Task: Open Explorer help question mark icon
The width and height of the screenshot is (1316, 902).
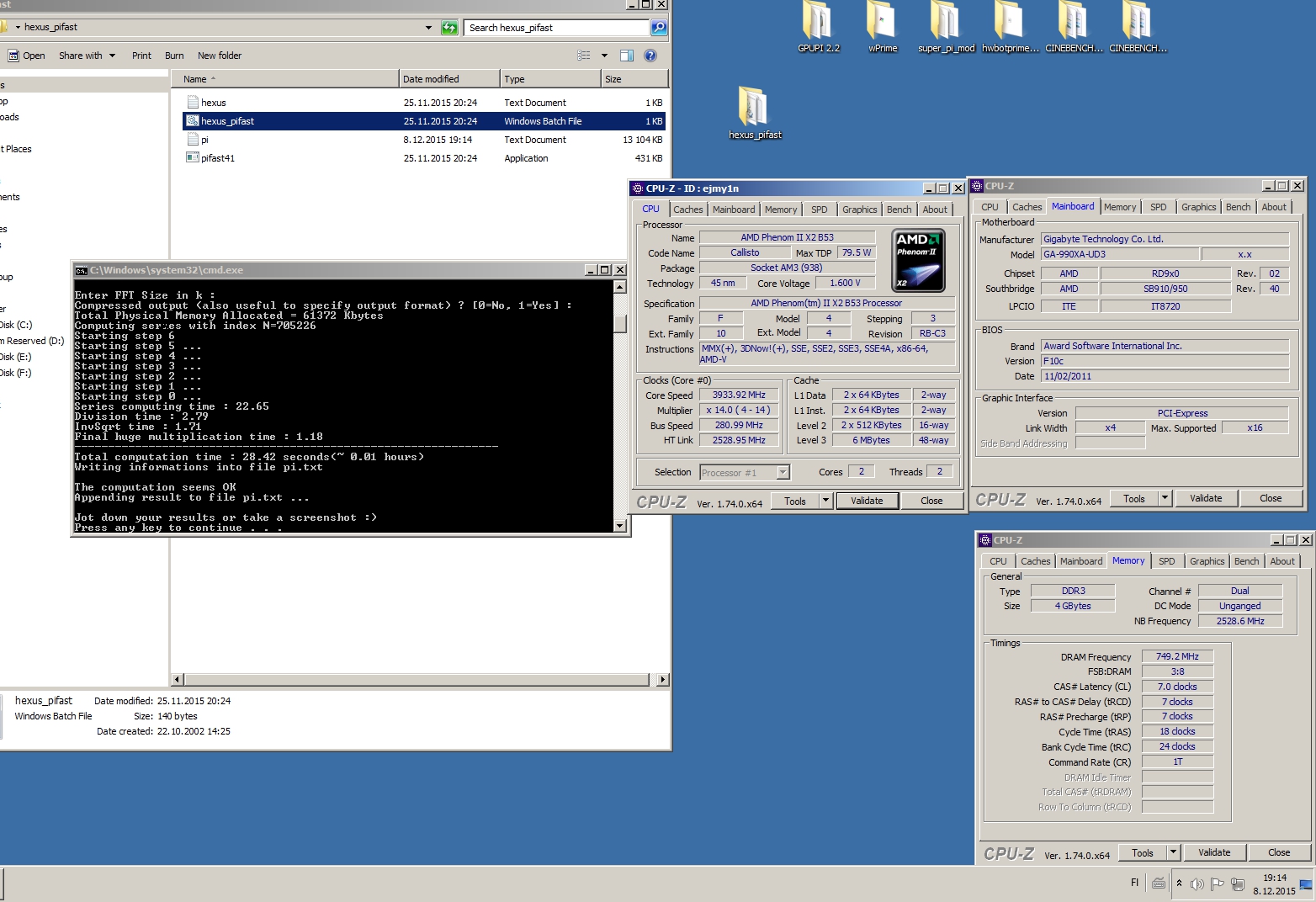Action: [x=650, y=56]
